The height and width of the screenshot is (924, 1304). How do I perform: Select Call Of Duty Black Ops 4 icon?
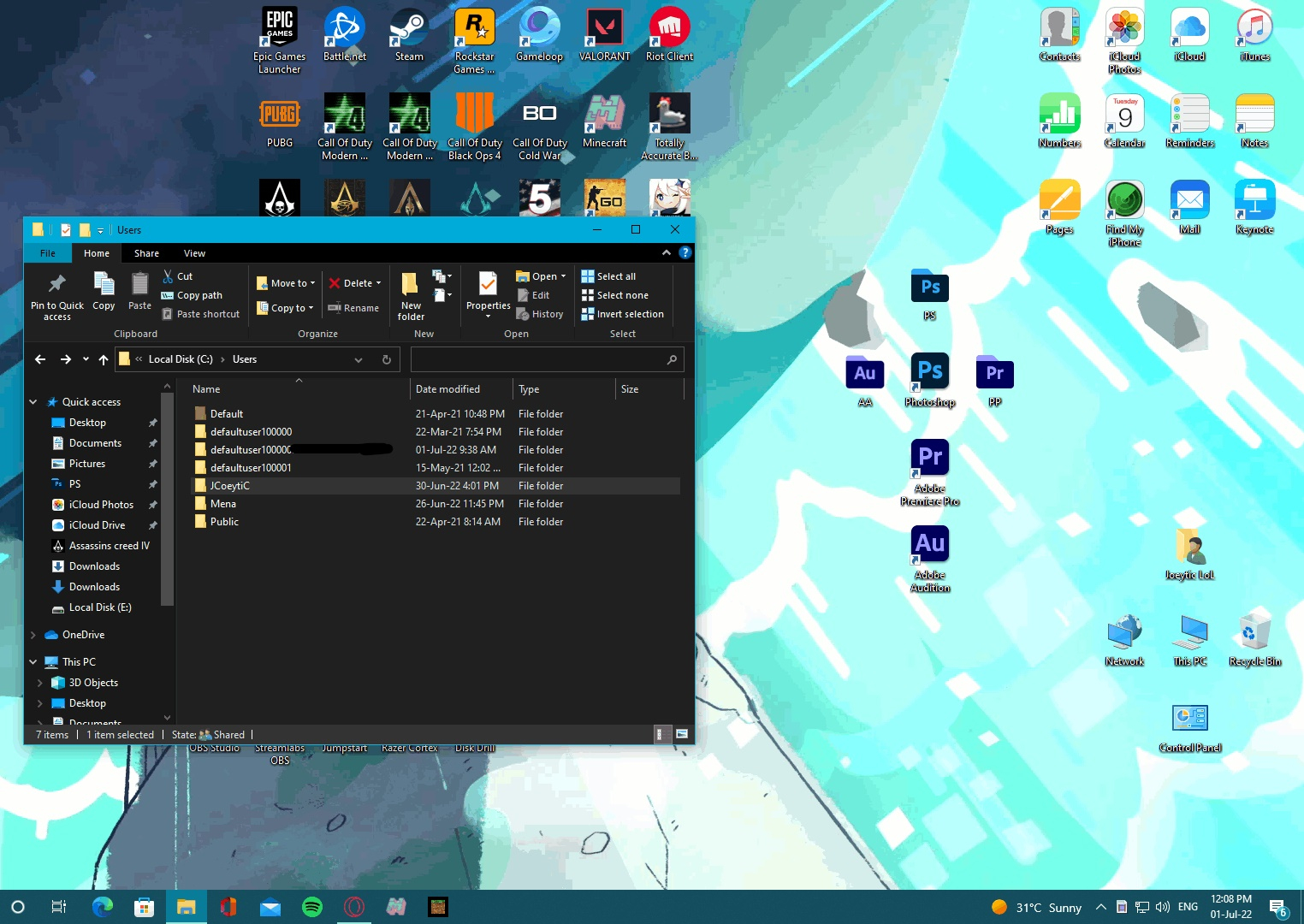tap(475, 127)
